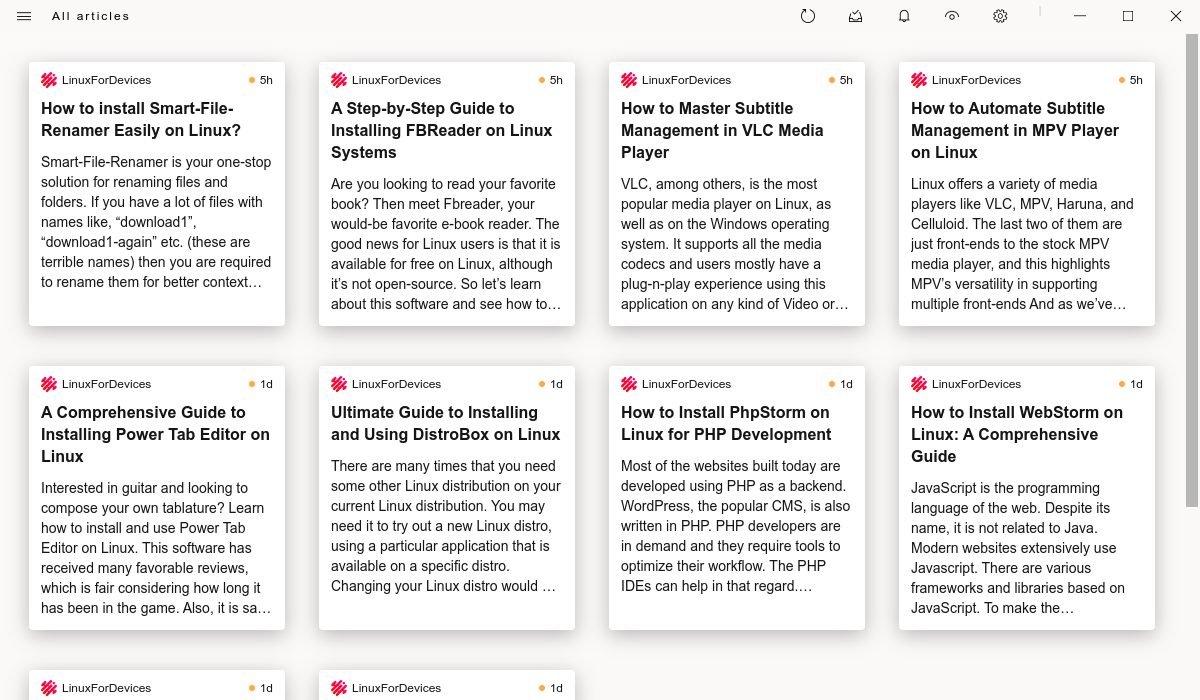The height and width of the screenshot is (700, 1200).
Task: Open the notifications bell
Action: [x=903, y=16]
